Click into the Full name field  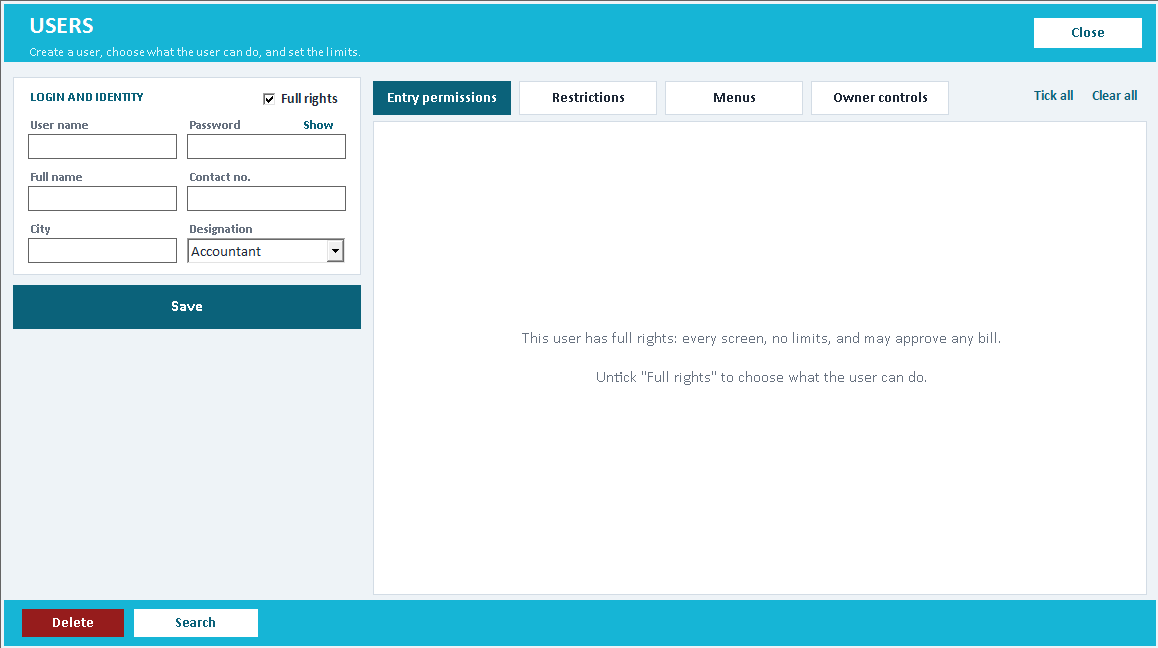103,199
